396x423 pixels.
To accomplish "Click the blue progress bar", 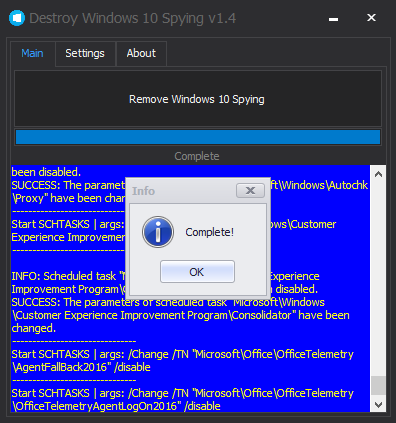I will pos(198,137).
